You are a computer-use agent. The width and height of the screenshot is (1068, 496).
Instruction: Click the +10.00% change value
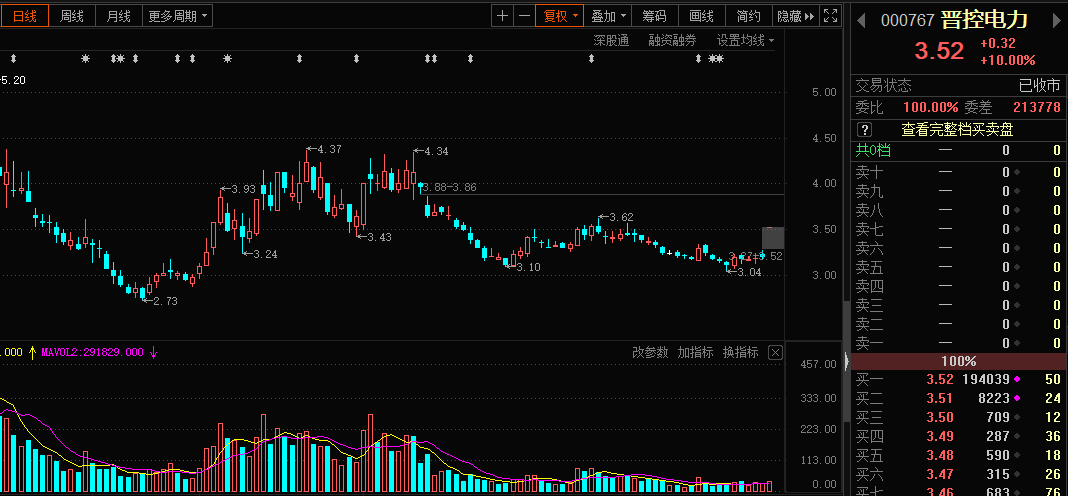coord(1007,60)
